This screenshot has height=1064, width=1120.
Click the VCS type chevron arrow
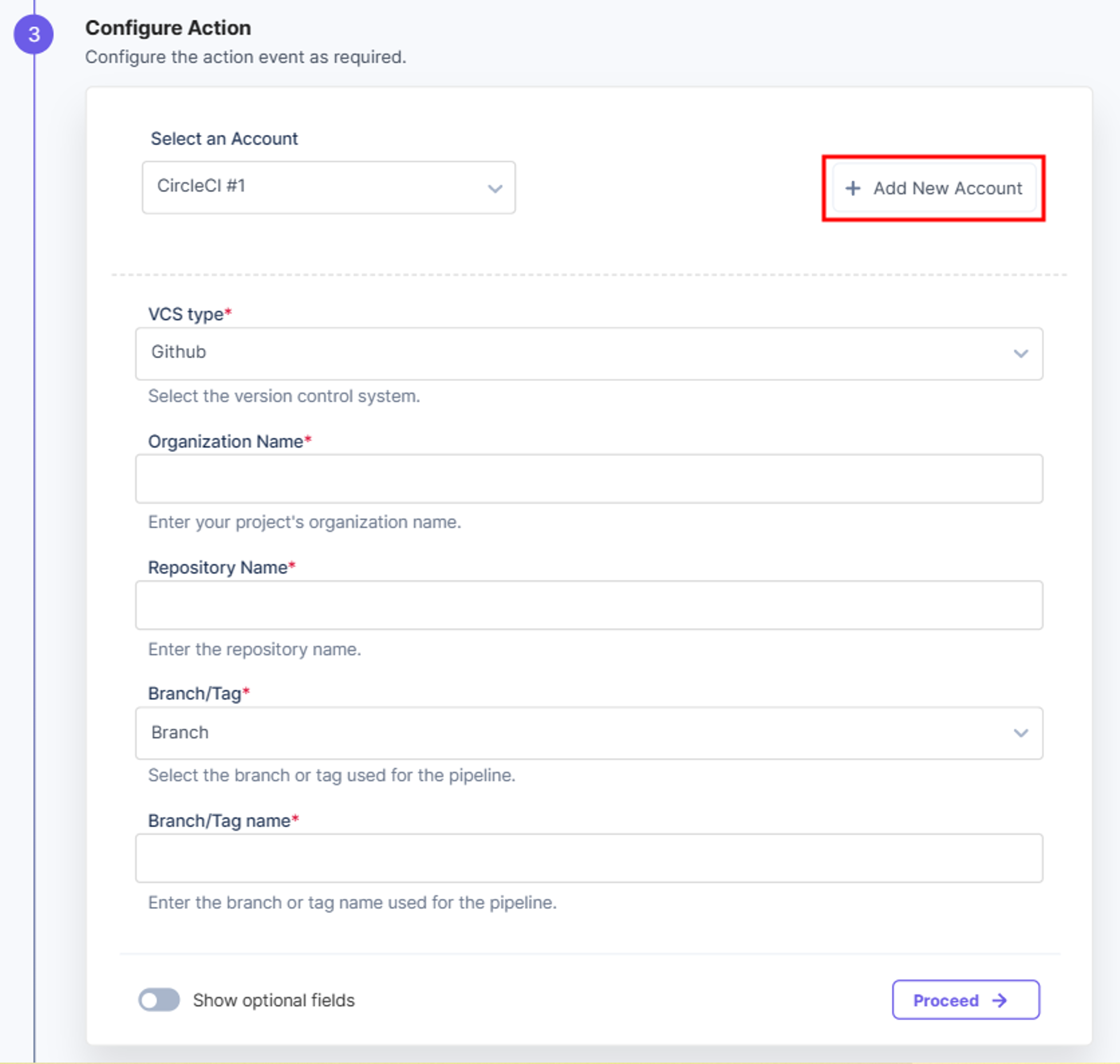click(1021, 353)
